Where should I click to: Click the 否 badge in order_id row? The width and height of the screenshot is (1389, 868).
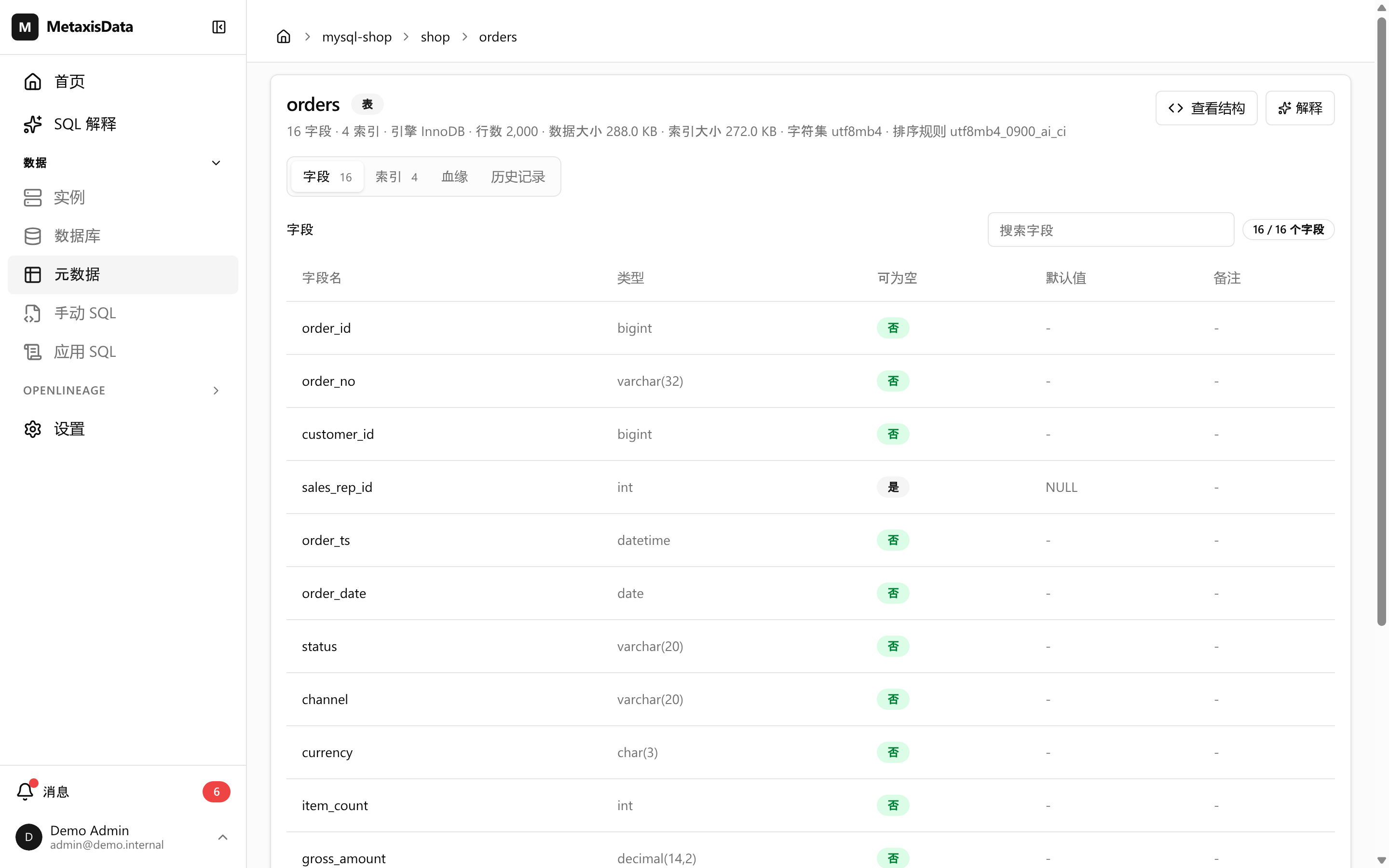coord(893,328)
